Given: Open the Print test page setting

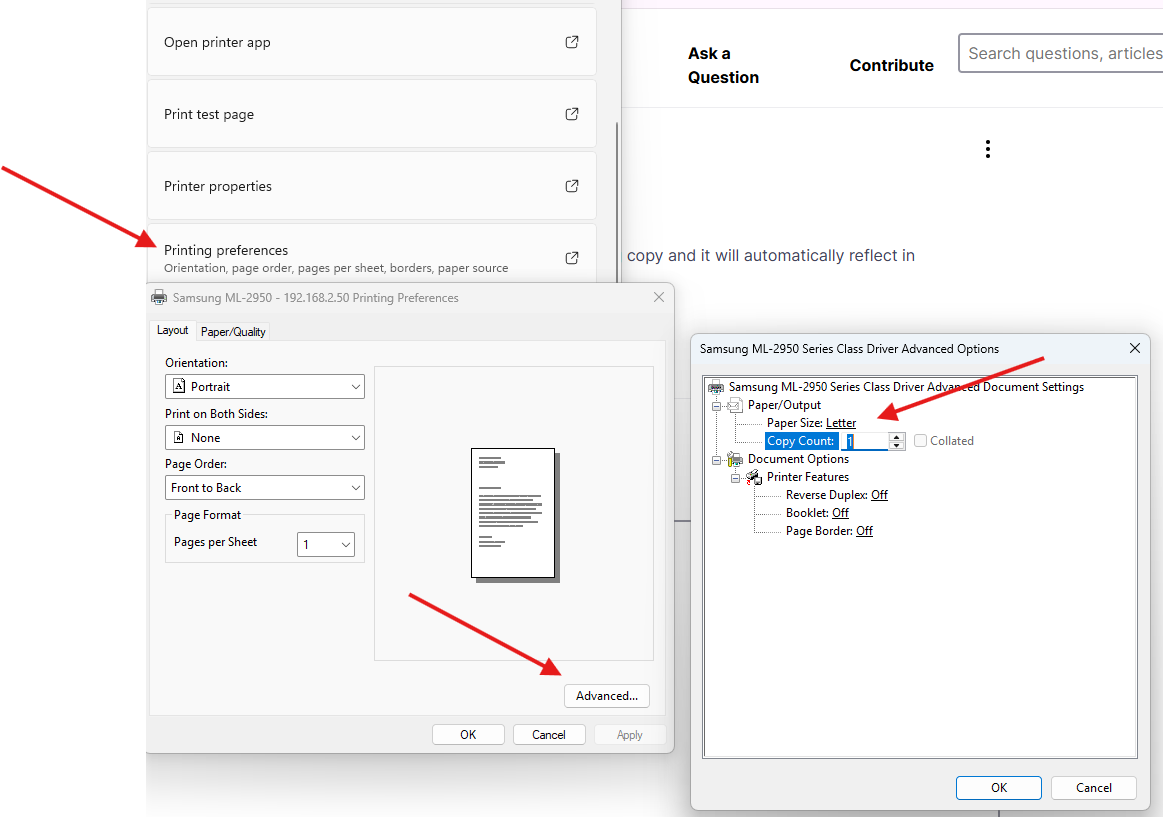Looking at the screenshot, I should pos(372,113).
